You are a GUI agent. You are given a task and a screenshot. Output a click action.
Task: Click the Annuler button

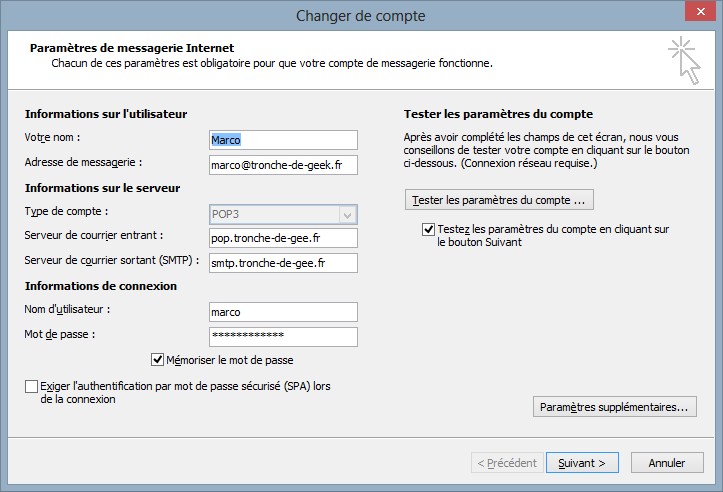click(667, 462)
